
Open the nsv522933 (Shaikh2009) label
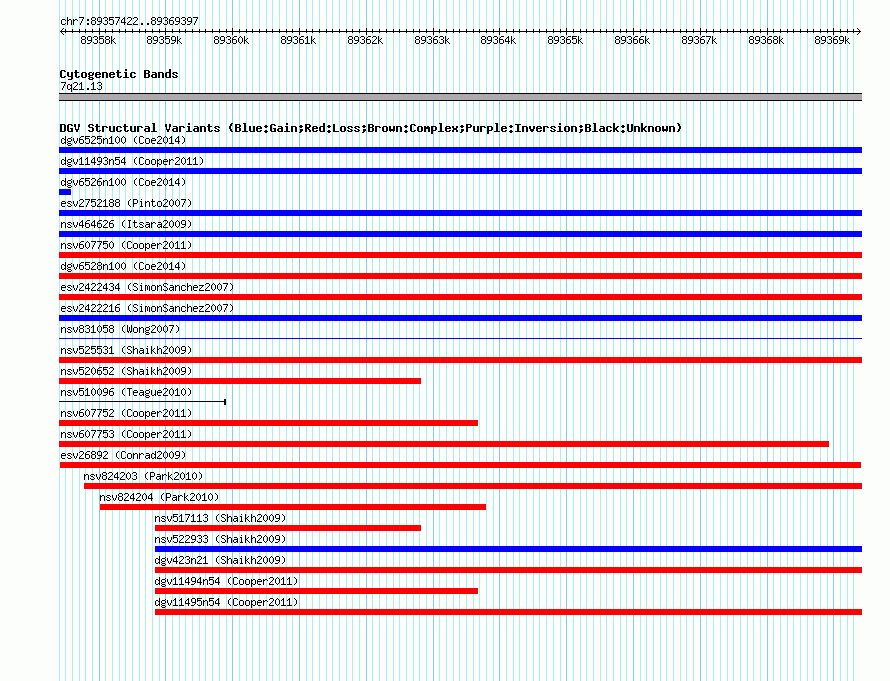[220, 539]
